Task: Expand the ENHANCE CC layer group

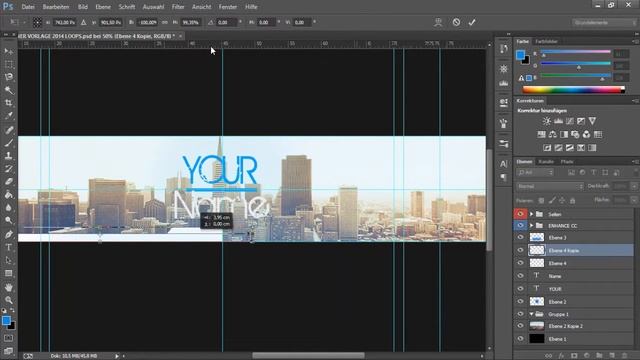Action: click(531, 225)
